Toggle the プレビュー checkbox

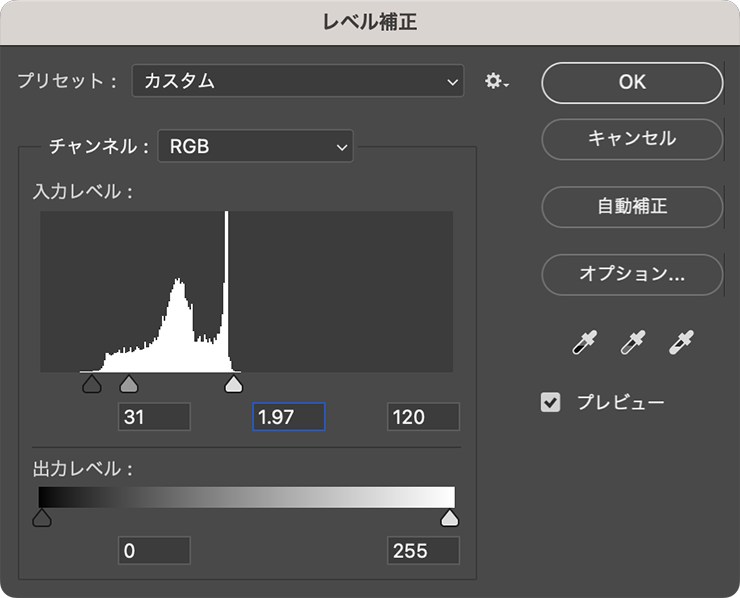pyautogui.click(x=550, y=403)
